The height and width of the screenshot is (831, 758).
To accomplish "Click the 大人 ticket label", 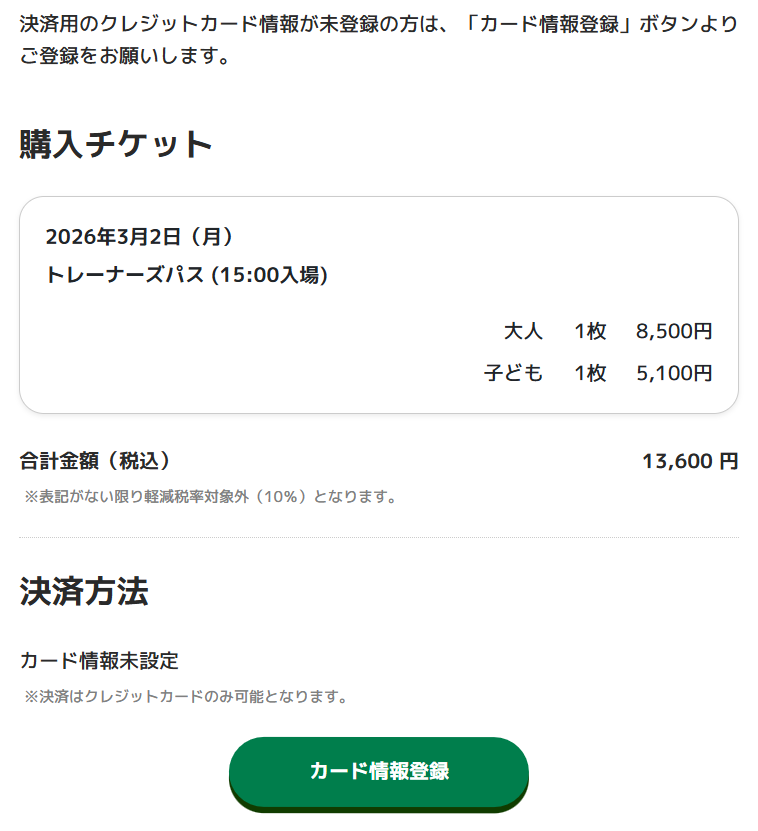I will tap(523, 331).
